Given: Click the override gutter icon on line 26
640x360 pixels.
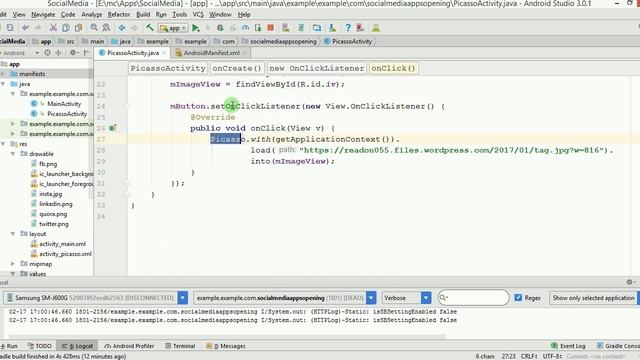Looking at the screenshot, I should 113,128.
